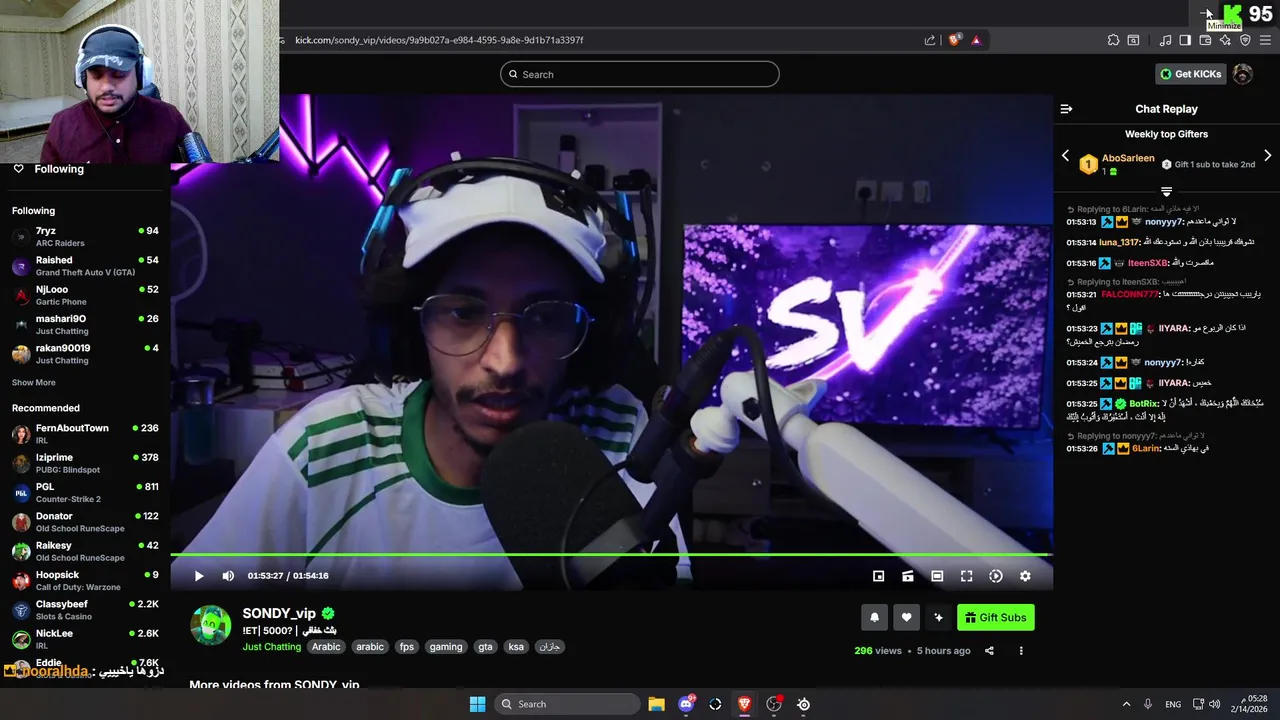Viewport: 1280px width, 720px height.
Task: Open NickLee recommended channel
Action: click(x=85, y=639)
